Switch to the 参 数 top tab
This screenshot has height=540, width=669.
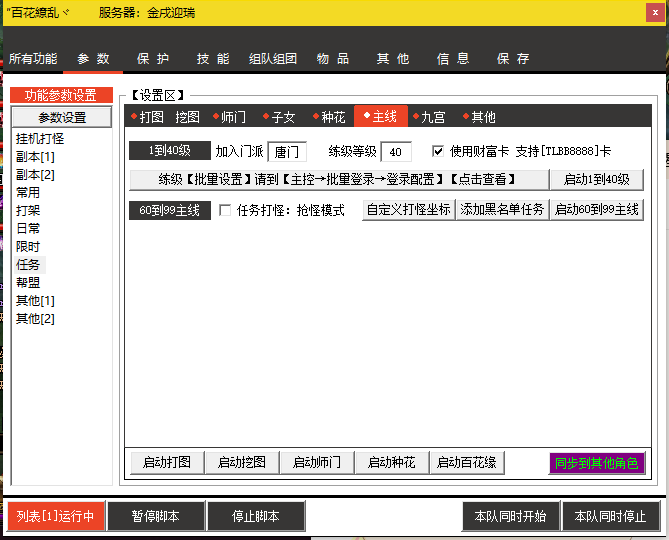coord(93,58)
